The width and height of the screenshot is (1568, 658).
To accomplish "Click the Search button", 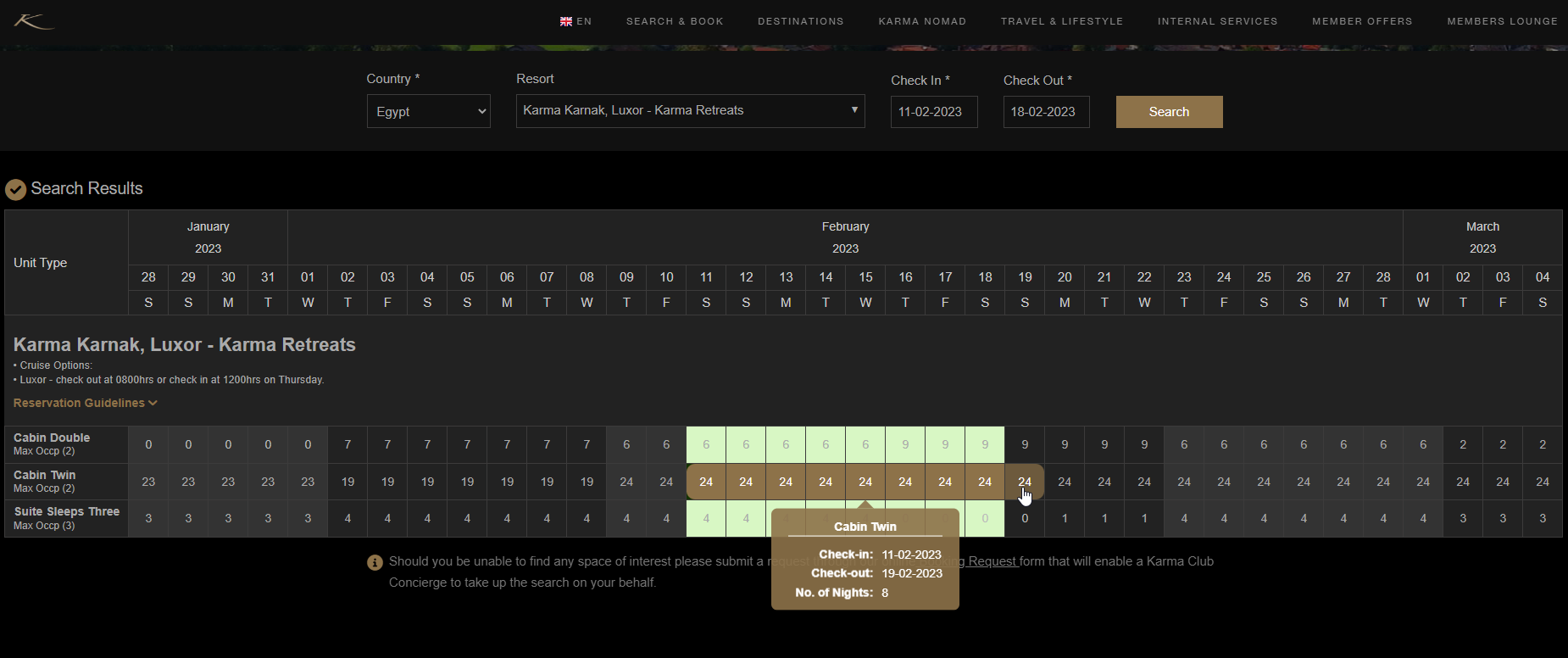I will [x=1170, y=112].
